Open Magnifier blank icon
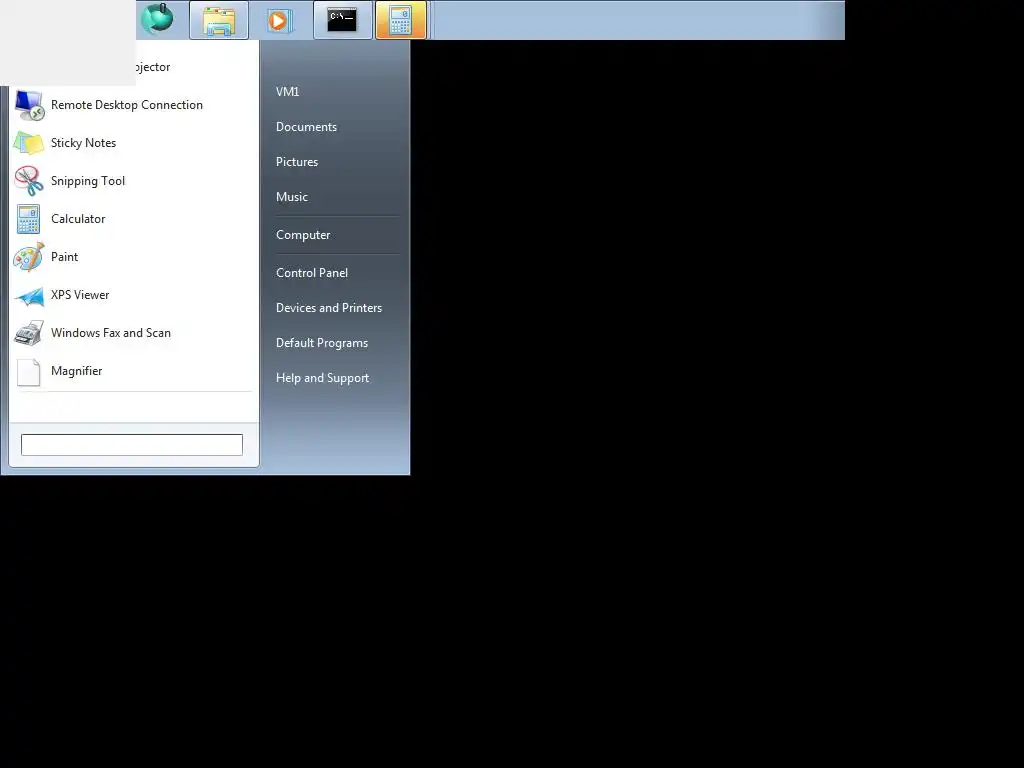The image size is (1024, 768). [x=29, y=372]
